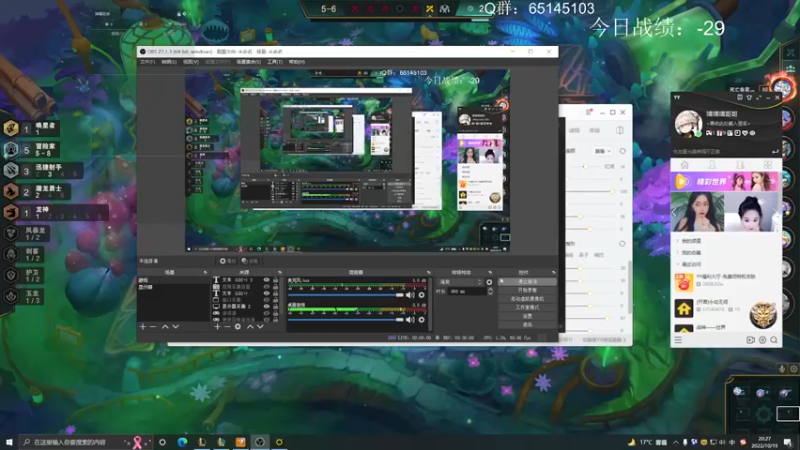Open beauty panel menu icon with red dot
This screenshot has height=450, width=800.
589,112
